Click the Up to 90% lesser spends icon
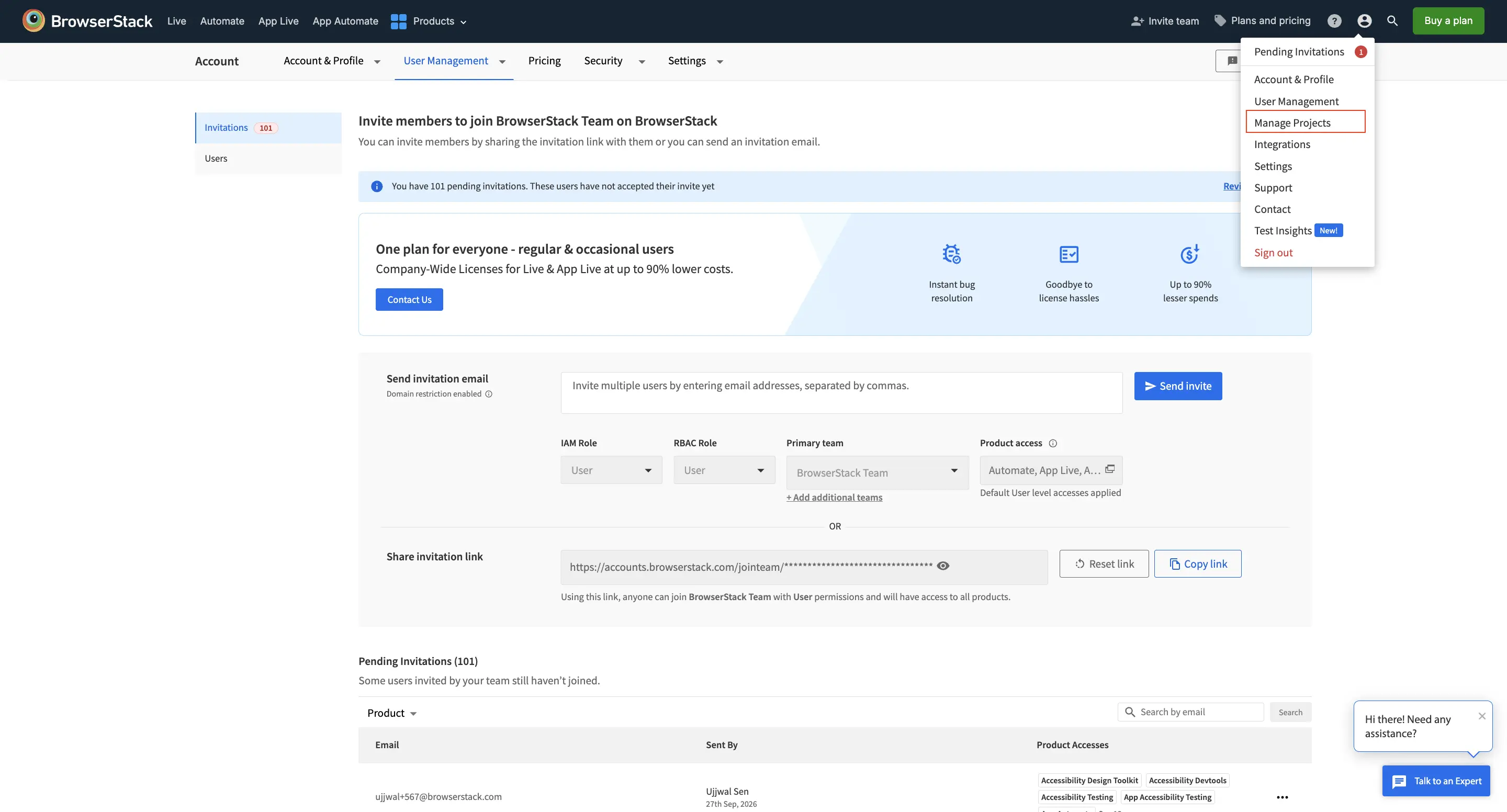 point(1190,254)
